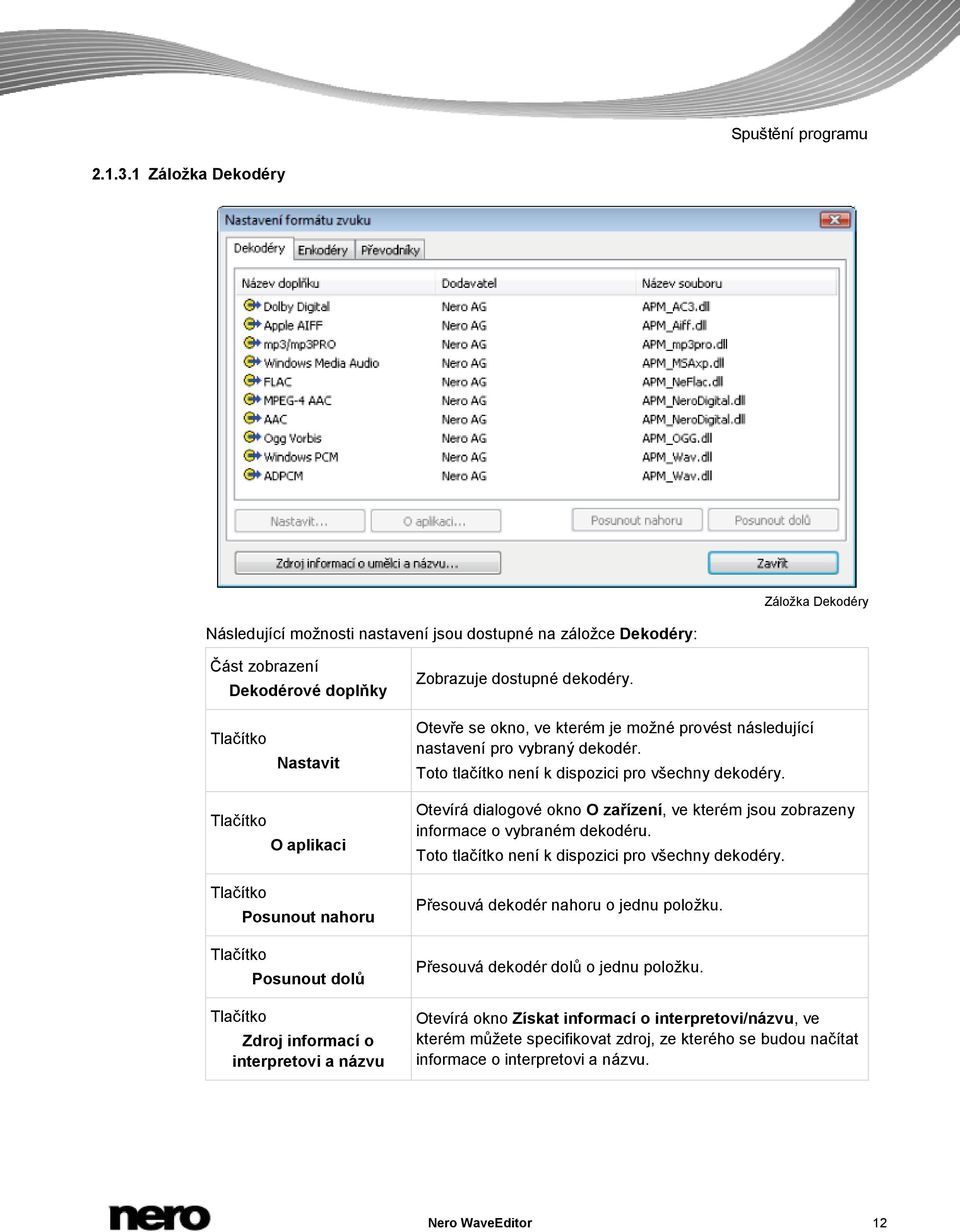Click file name APM_Aiff.dll
The image size is (960, 1232).
[674, 326]
